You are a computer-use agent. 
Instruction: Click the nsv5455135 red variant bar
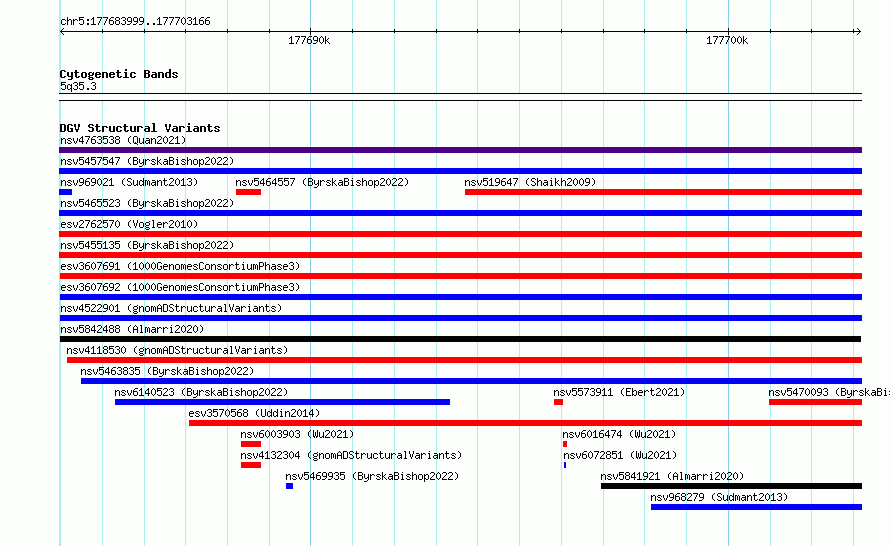click(x=460, y=255)
